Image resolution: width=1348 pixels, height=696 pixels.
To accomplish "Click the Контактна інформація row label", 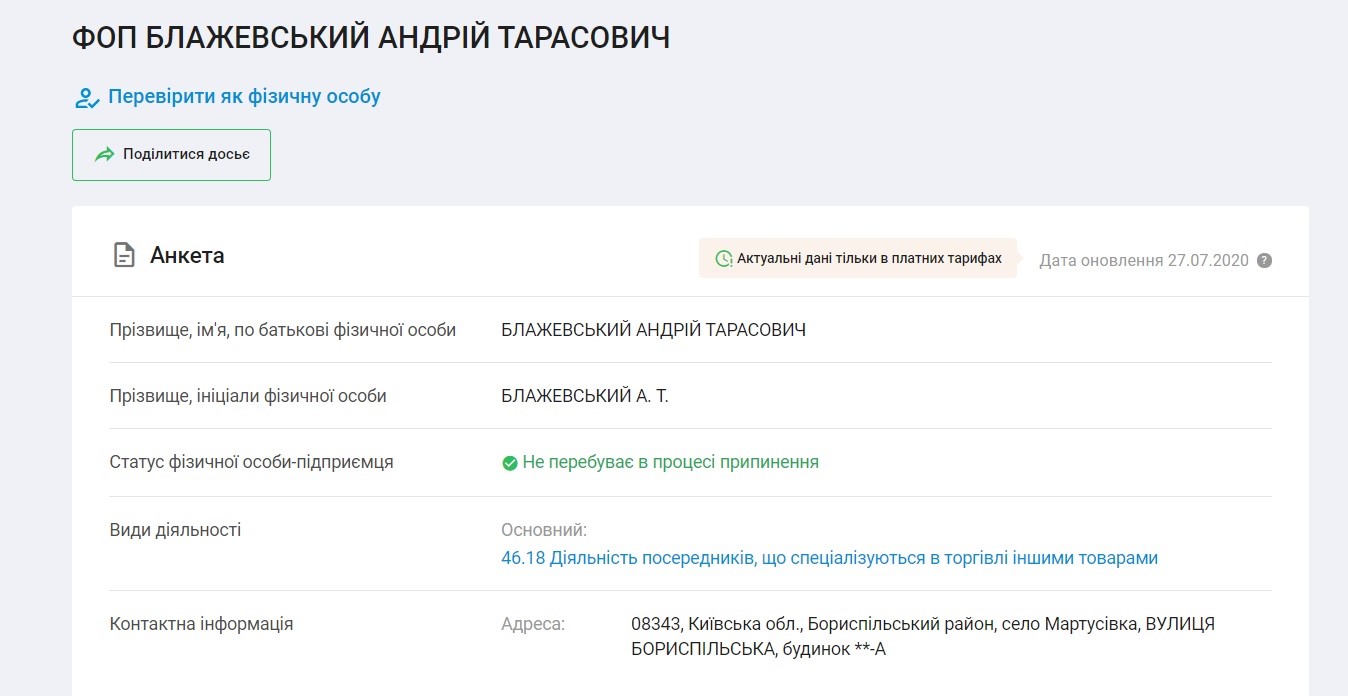I will point(201,624).
